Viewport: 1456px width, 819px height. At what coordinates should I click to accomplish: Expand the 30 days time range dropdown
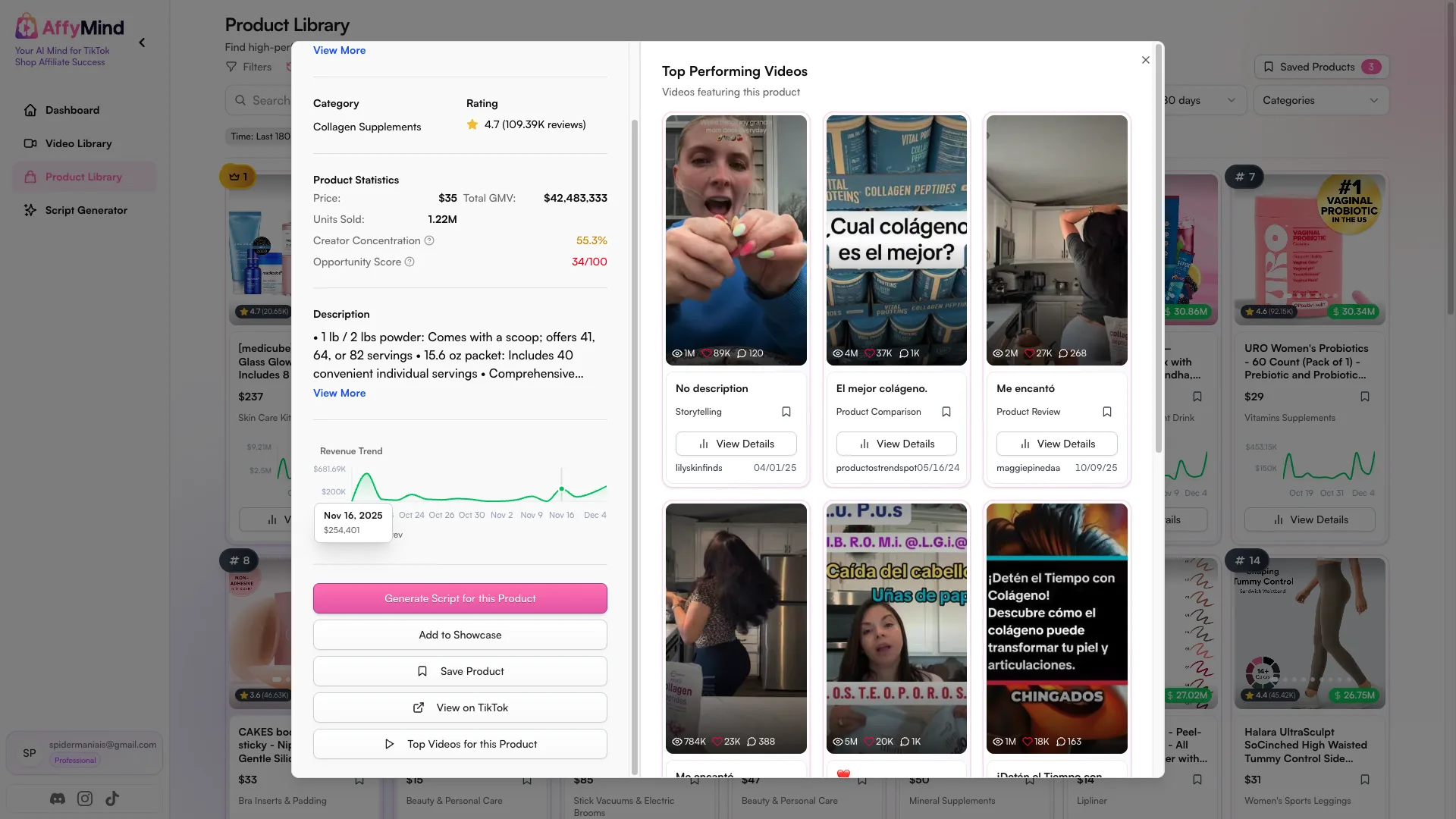(1203, 100)
